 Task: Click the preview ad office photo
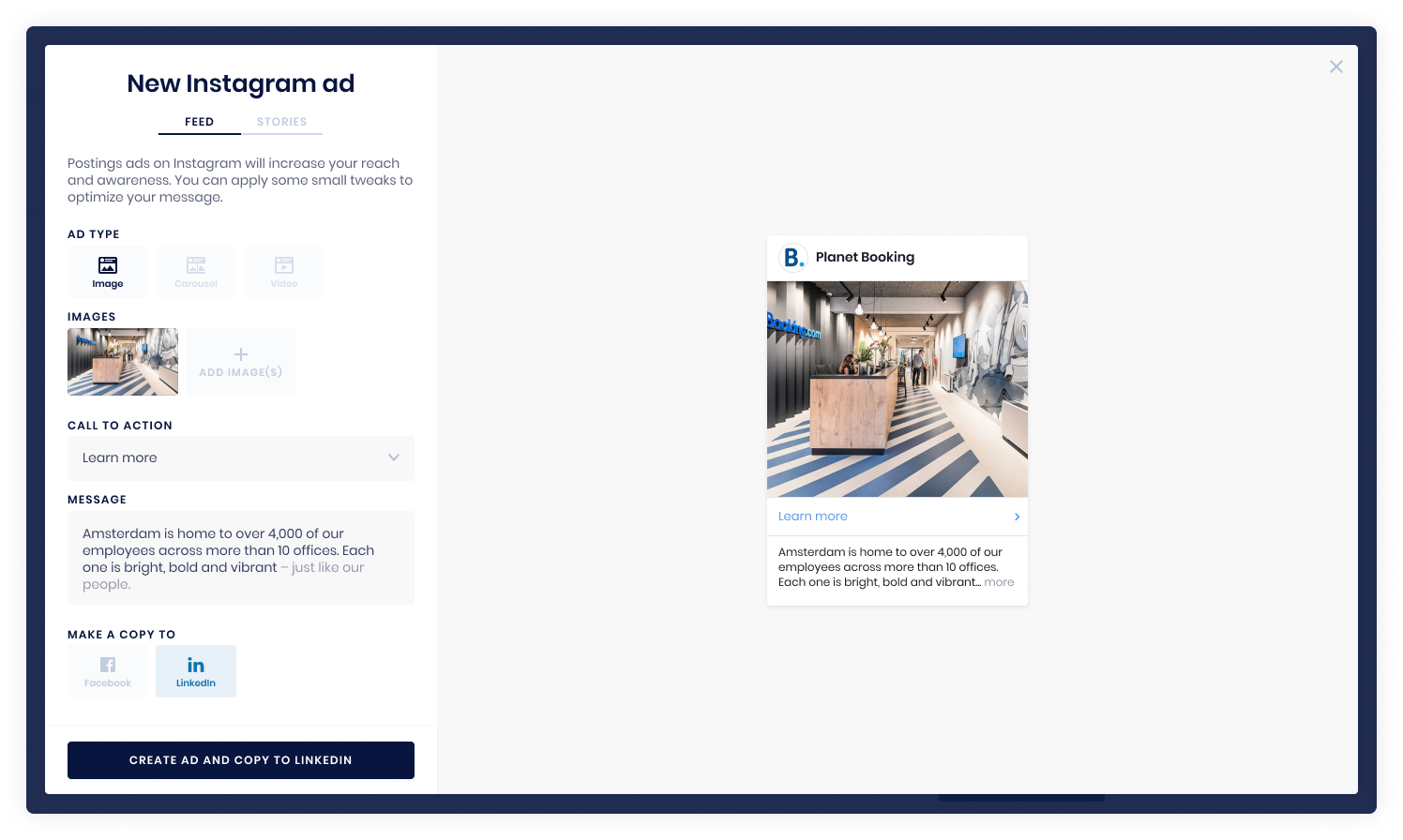pos(898,389)
